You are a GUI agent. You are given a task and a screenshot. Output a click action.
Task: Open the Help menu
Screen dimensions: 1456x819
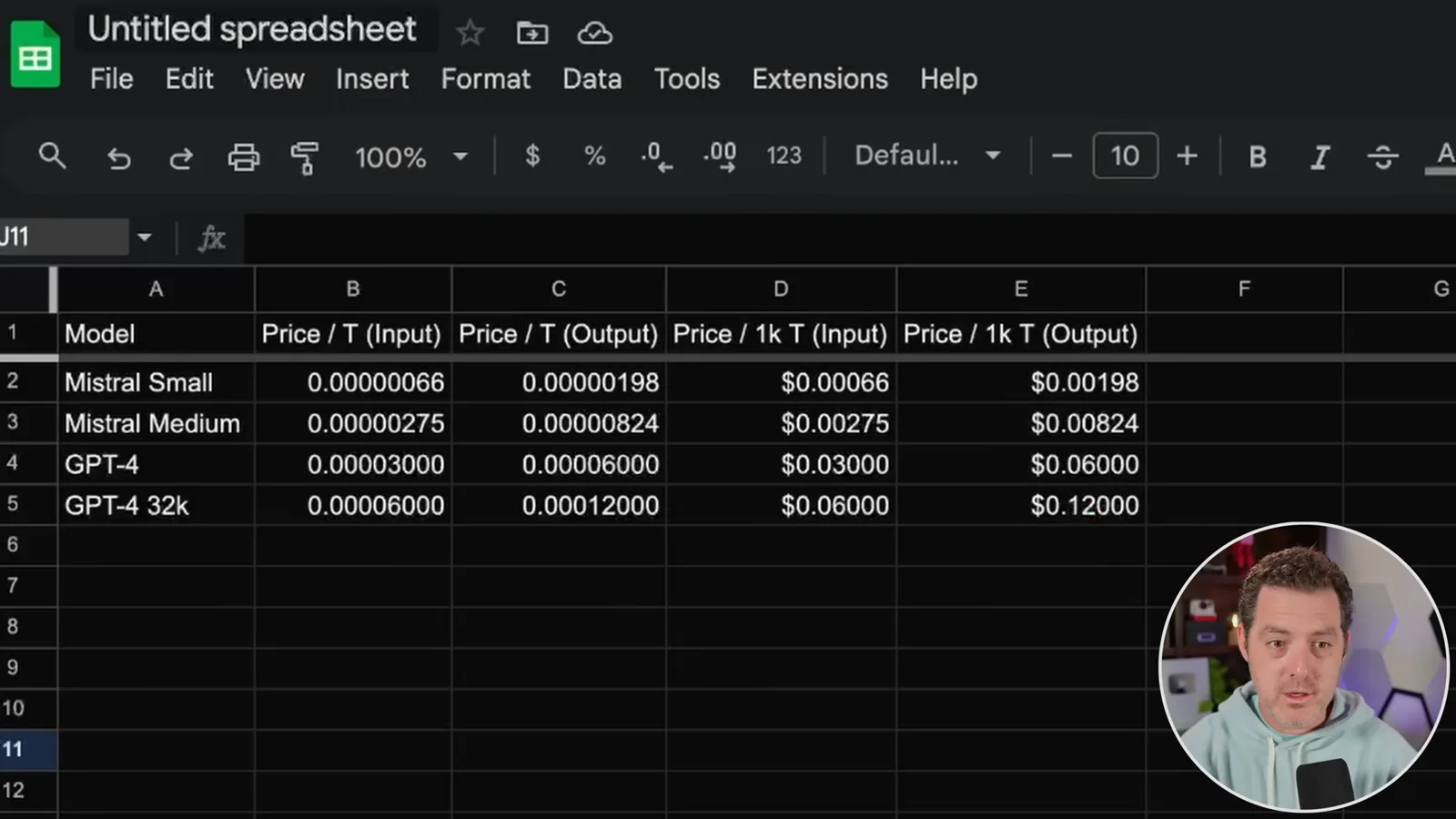click(x=948, y=79)
